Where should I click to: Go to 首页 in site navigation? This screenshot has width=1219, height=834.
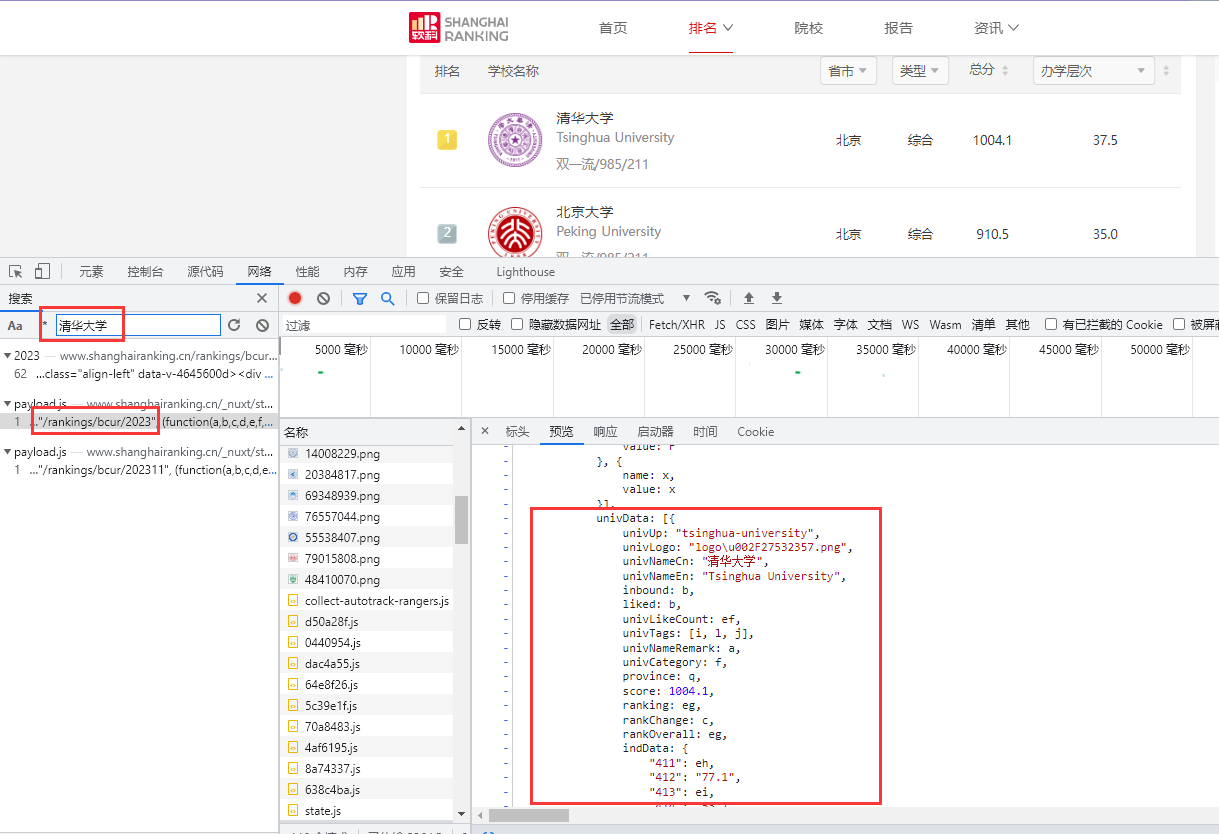pos(613,28)
